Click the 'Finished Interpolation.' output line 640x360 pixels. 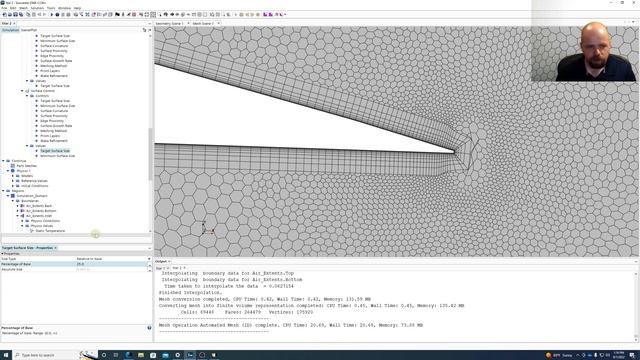(x=190, y=293)
